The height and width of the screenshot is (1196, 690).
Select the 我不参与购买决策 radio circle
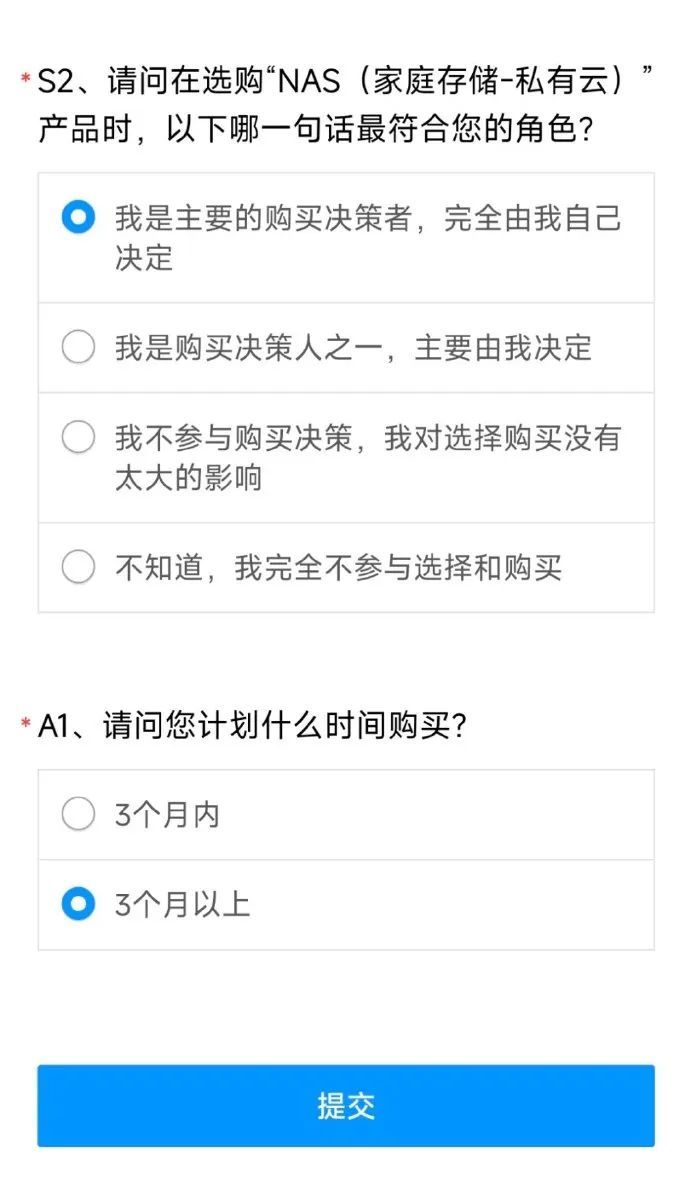pyautogui.click(x=78, y=437)
